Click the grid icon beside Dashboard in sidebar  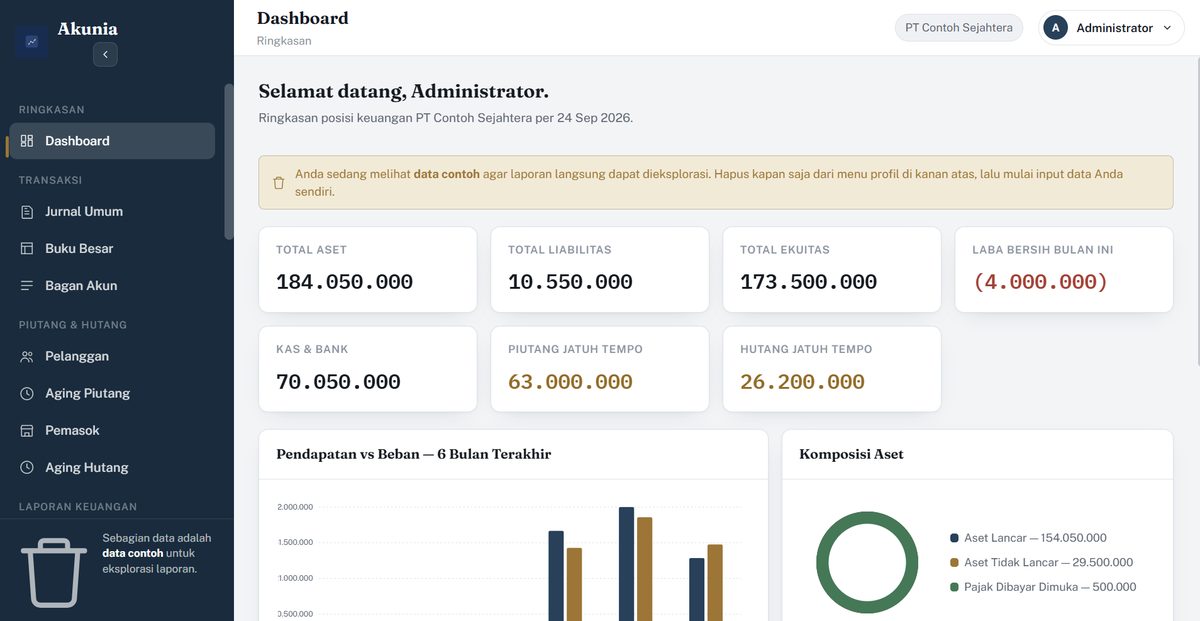coord(27,141)
